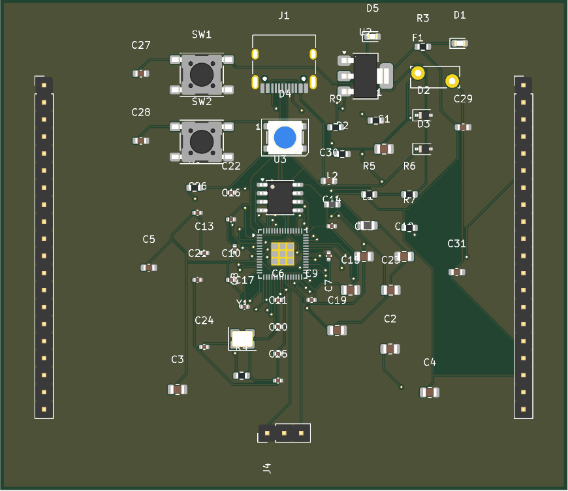Screen dimensions: 568x491
Task: Click the "C29" silkscreen label
Action: 463,99
